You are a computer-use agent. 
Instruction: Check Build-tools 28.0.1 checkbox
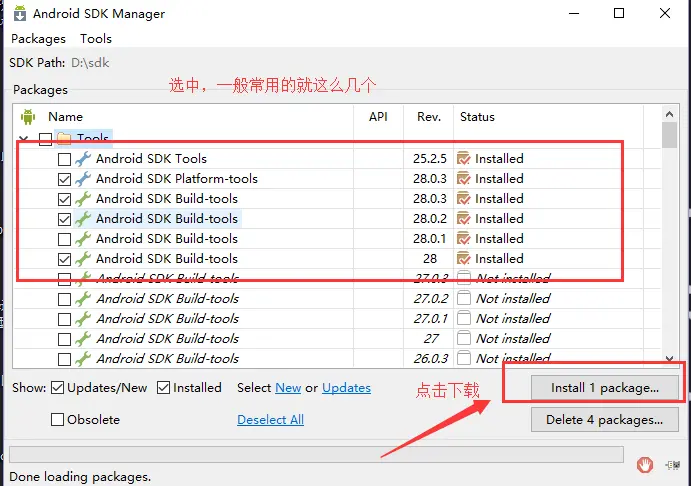[x=64, y=239]
